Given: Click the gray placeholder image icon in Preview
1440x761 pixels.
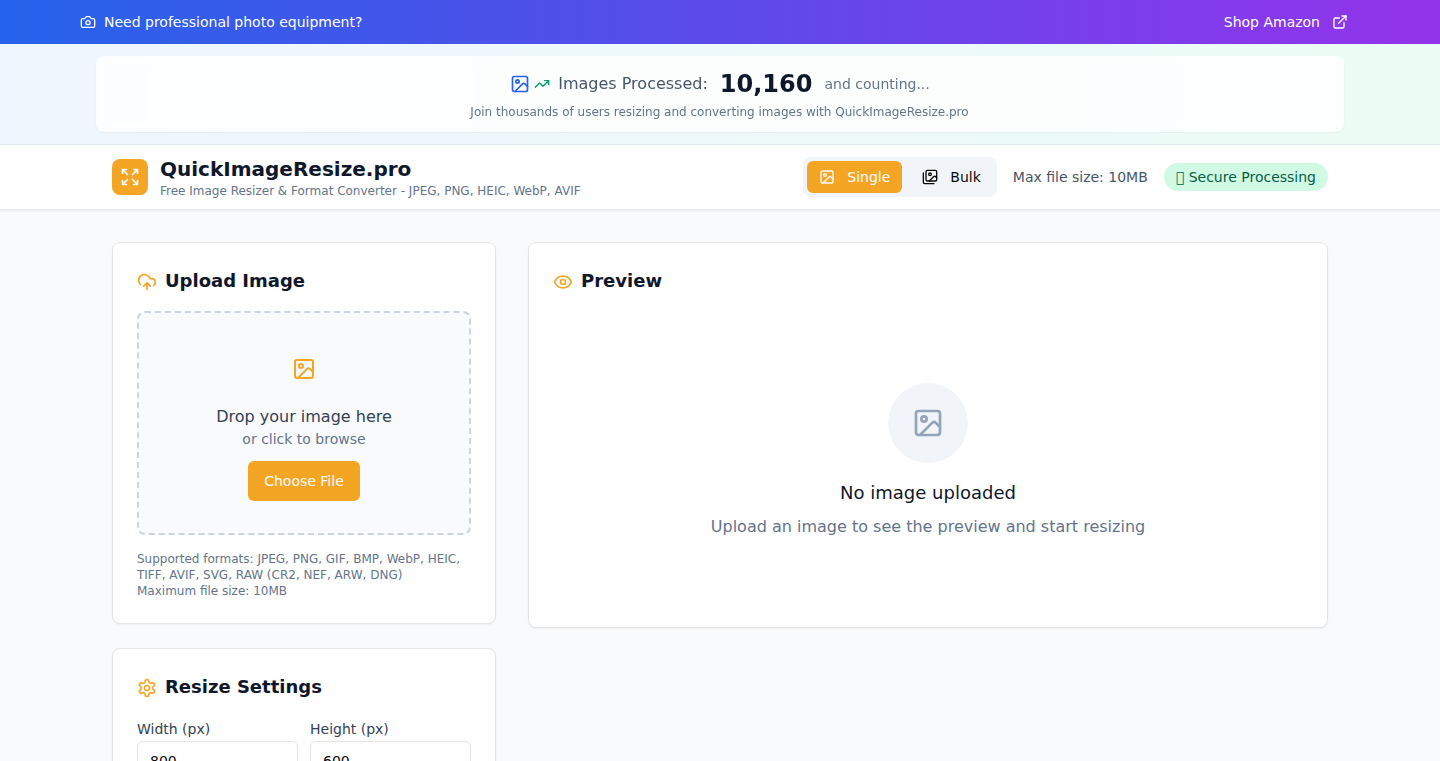Looking at the screenshot, I should click(928, 423).
